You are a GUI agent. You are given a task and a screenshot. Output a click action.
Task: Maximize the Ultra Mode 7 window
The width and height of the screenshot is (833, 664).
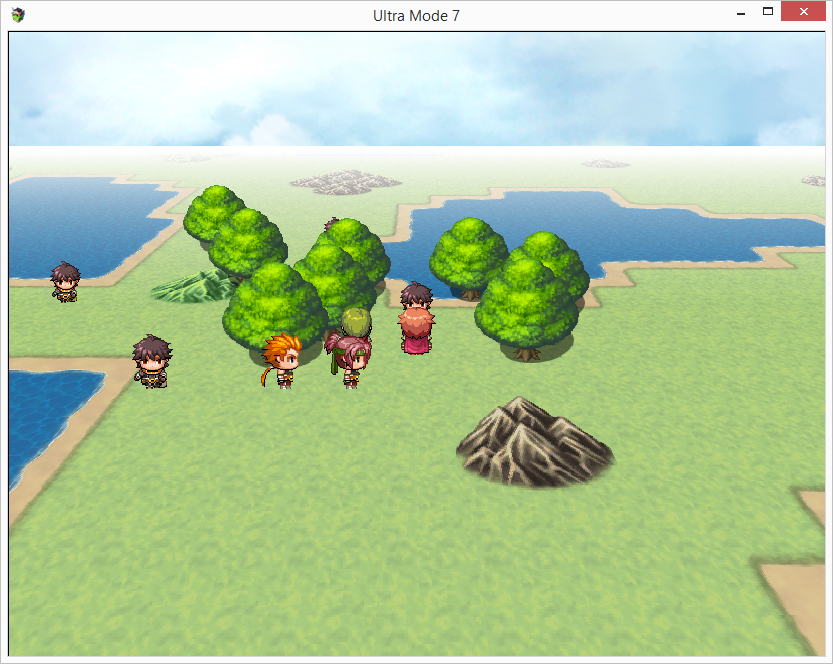coord(768,12)
